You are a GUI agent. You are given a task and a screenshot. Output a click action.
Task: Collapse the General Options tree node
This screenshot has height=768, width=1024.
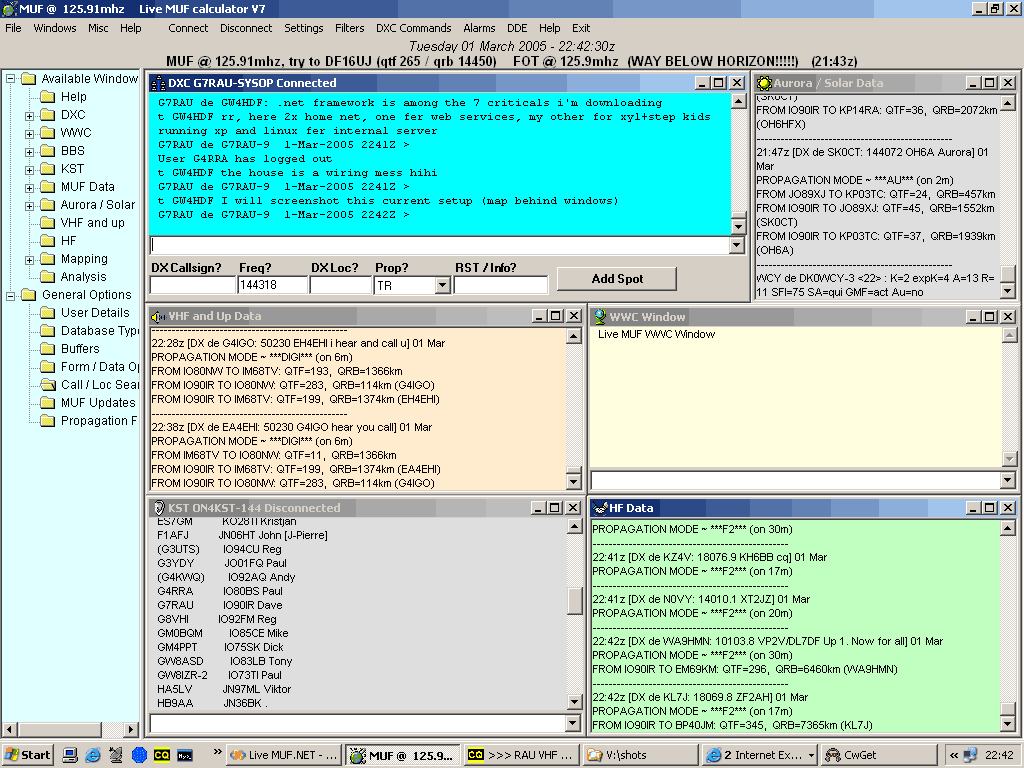(x=8, y=296)
